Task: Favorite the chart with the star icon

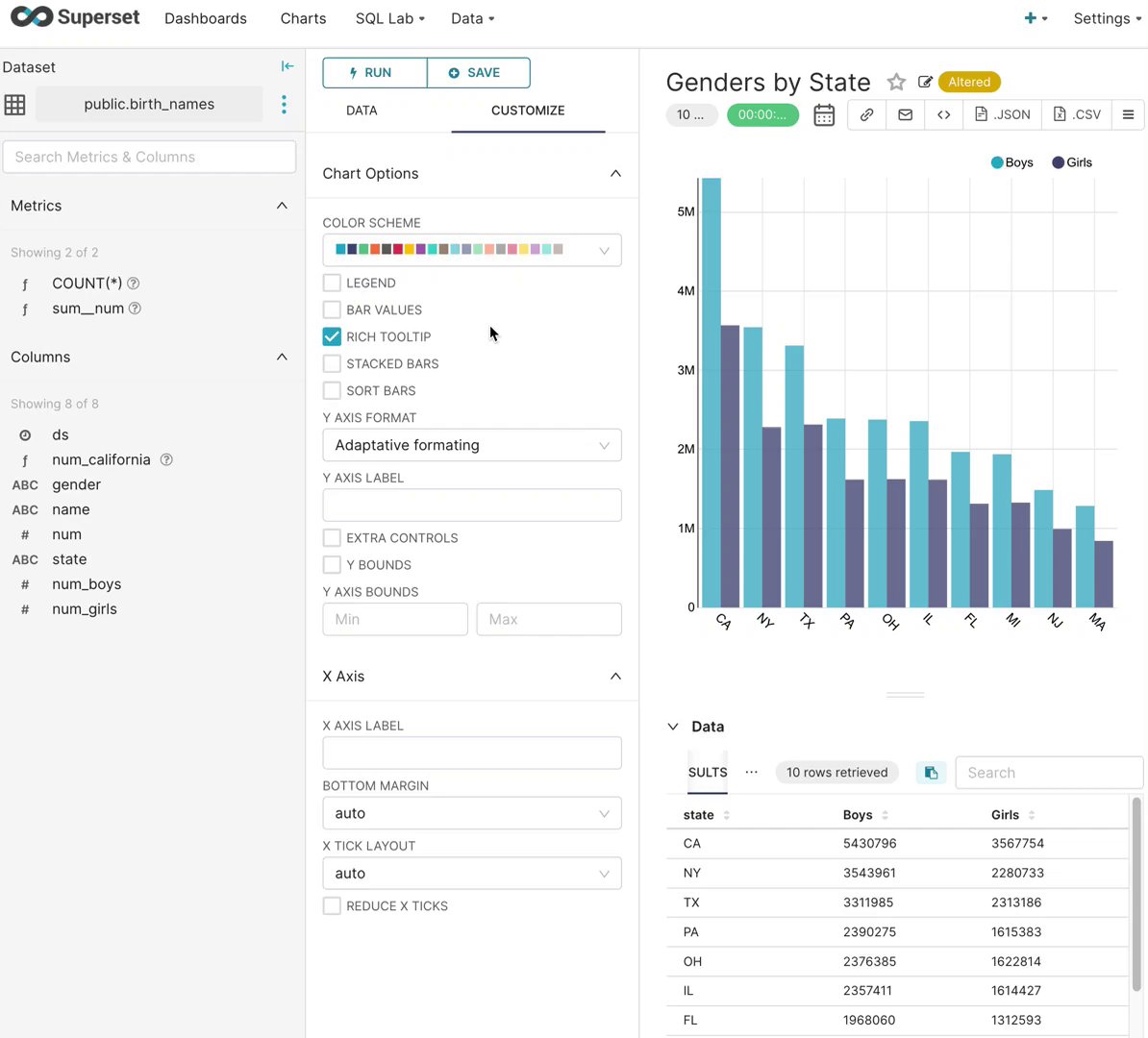Action: (896, 82)
